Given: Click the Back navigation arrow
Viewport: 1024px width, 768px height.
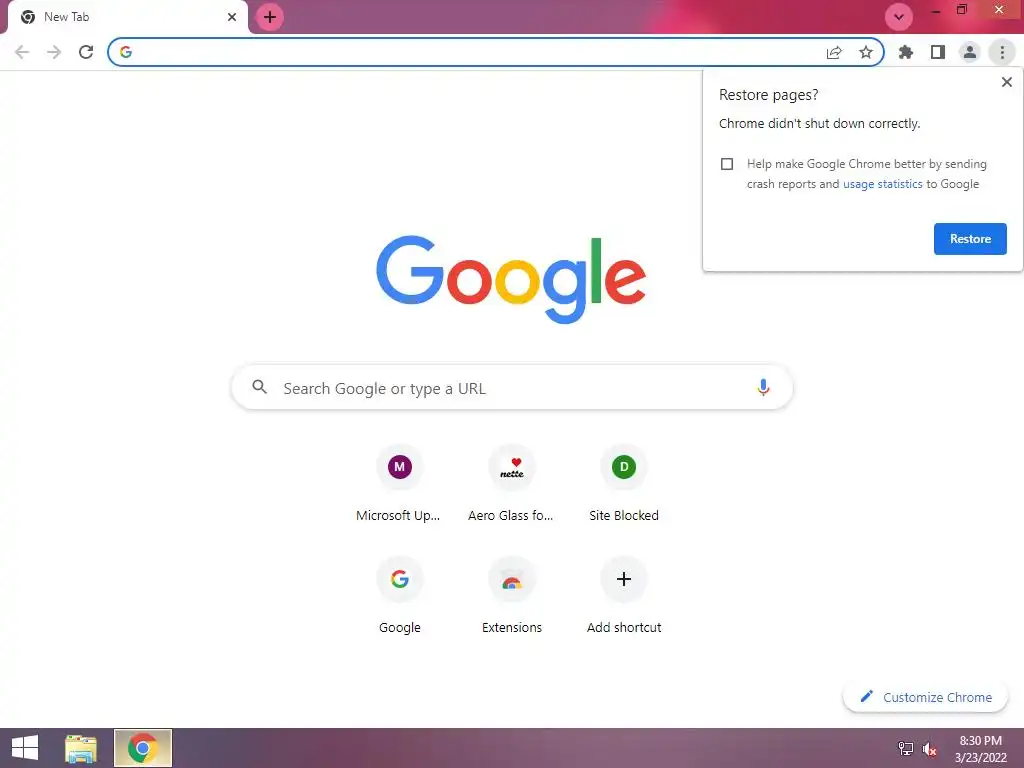Looking at the screenshot, I should [x=22, y=52].
